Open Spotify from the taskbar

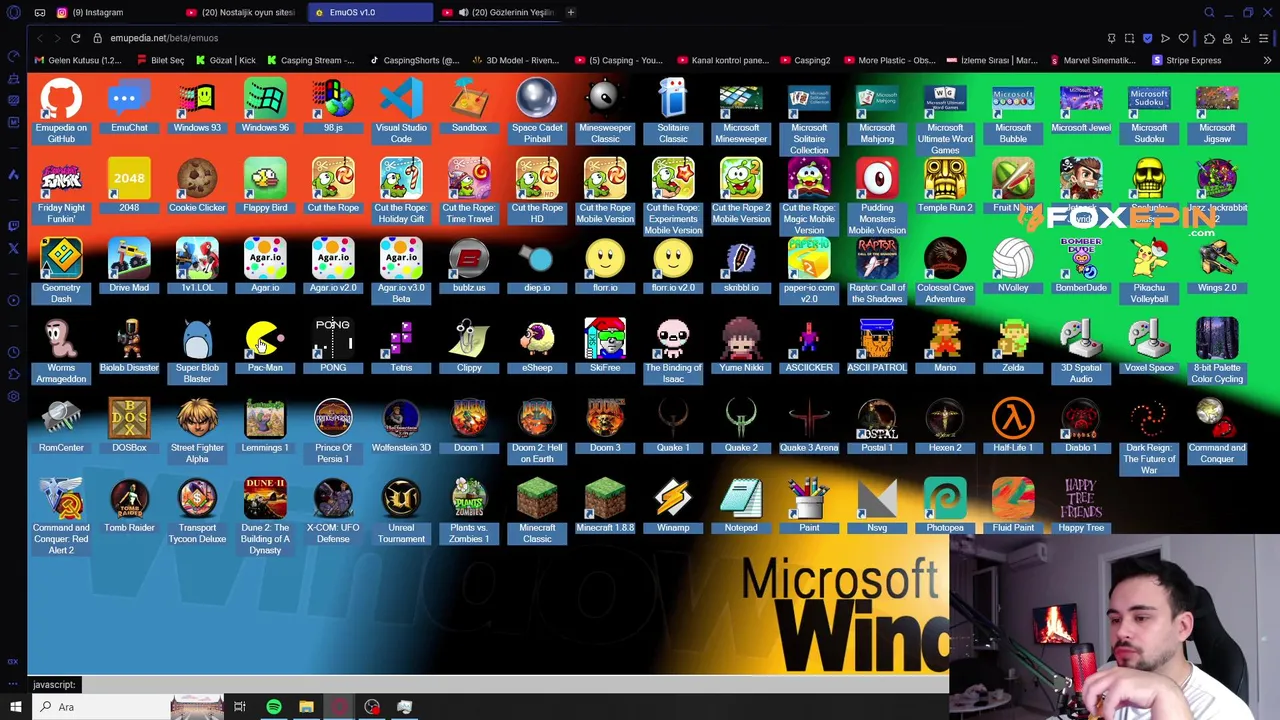(x=273, y=707)
